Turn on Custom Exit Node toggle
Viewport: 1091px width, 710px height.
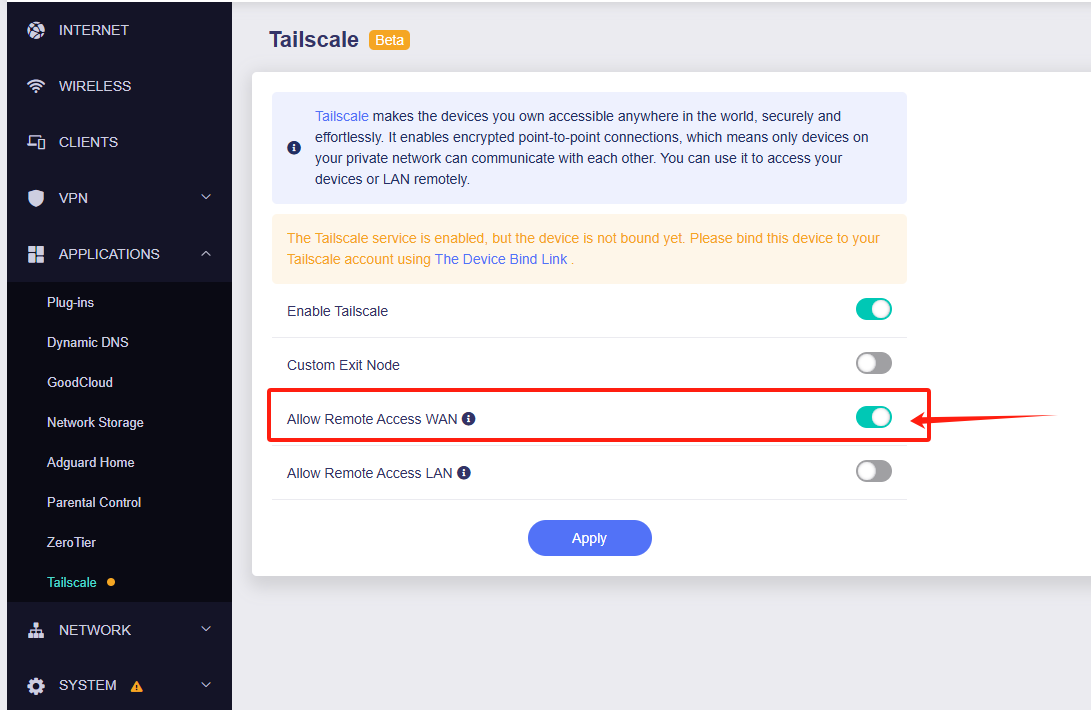tap(874, 363)
